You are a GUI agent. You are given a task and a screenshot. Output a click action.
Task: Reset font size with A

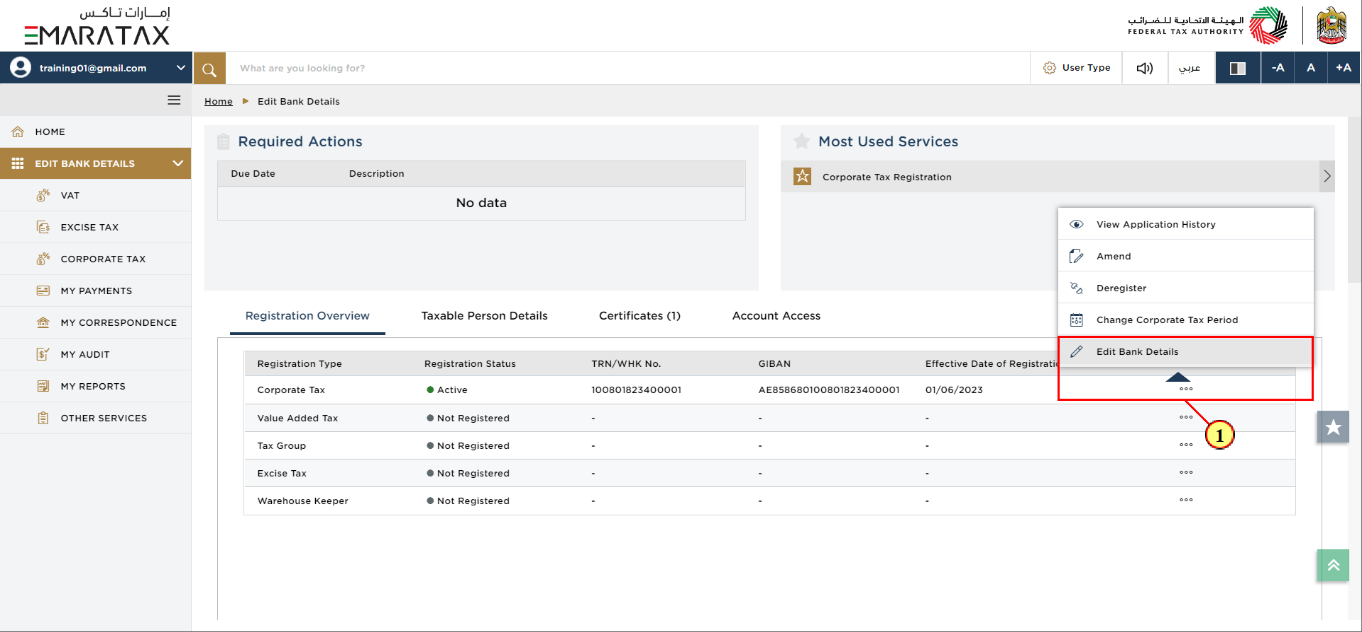click(1311, 68)
